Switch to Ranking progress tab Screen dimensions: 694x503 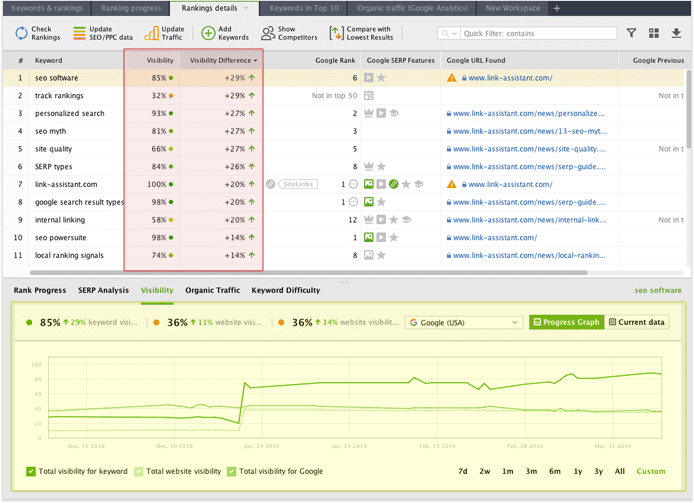(131, 8)
